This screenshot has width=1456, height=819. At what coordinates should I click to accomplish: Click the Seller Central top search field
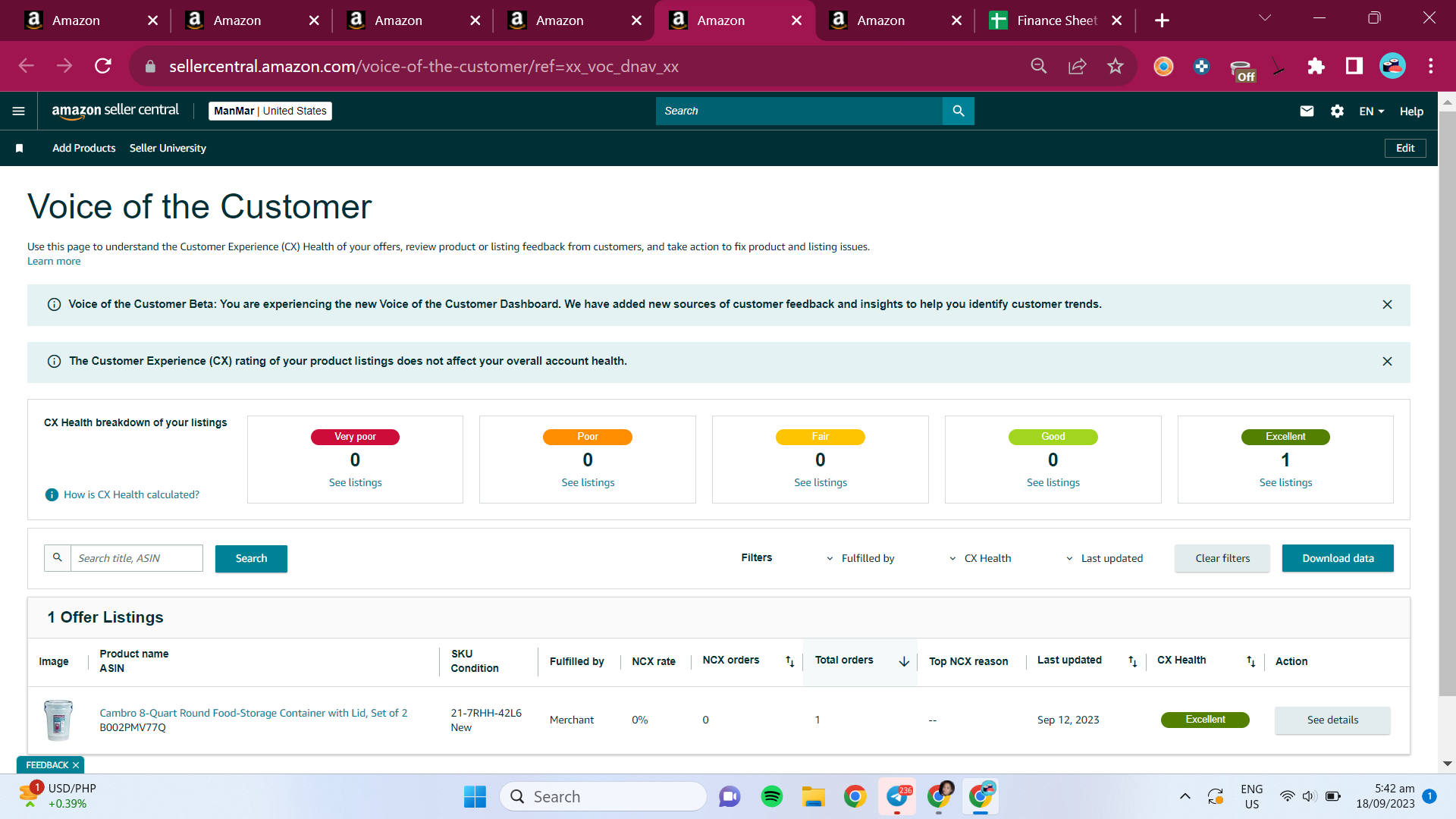799,111
